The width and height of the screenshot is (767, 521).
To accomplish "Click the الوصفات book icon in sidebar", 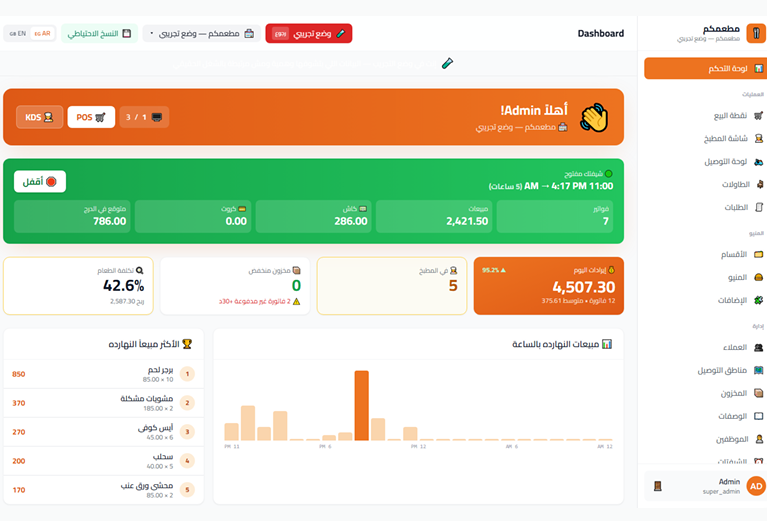I will pos(758,416).
